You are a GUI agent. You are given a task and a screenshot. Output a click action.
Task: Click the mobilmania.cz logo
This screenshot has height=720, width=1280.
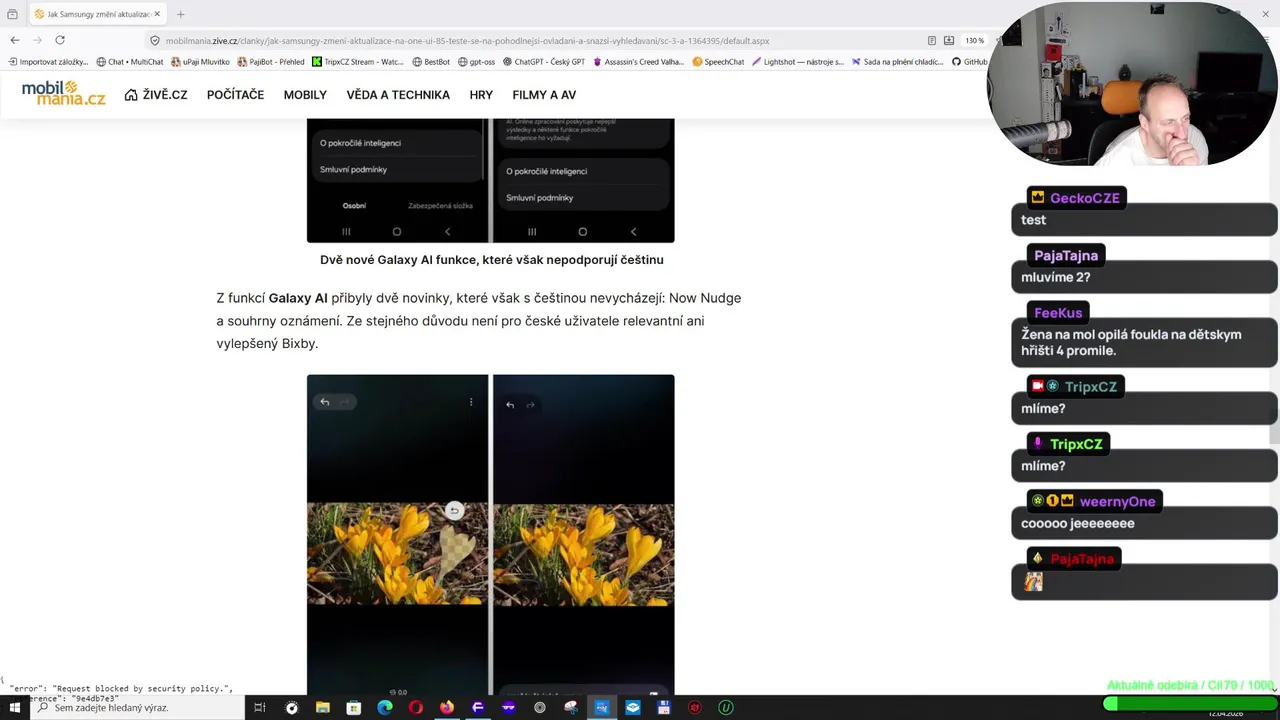pos(63,94)
